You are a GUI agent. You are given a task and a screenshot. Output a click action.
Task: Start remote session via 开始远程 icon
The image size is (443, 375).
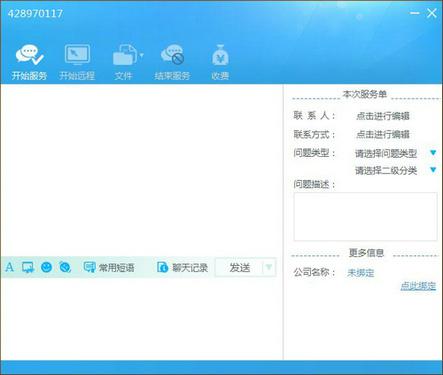77,62
